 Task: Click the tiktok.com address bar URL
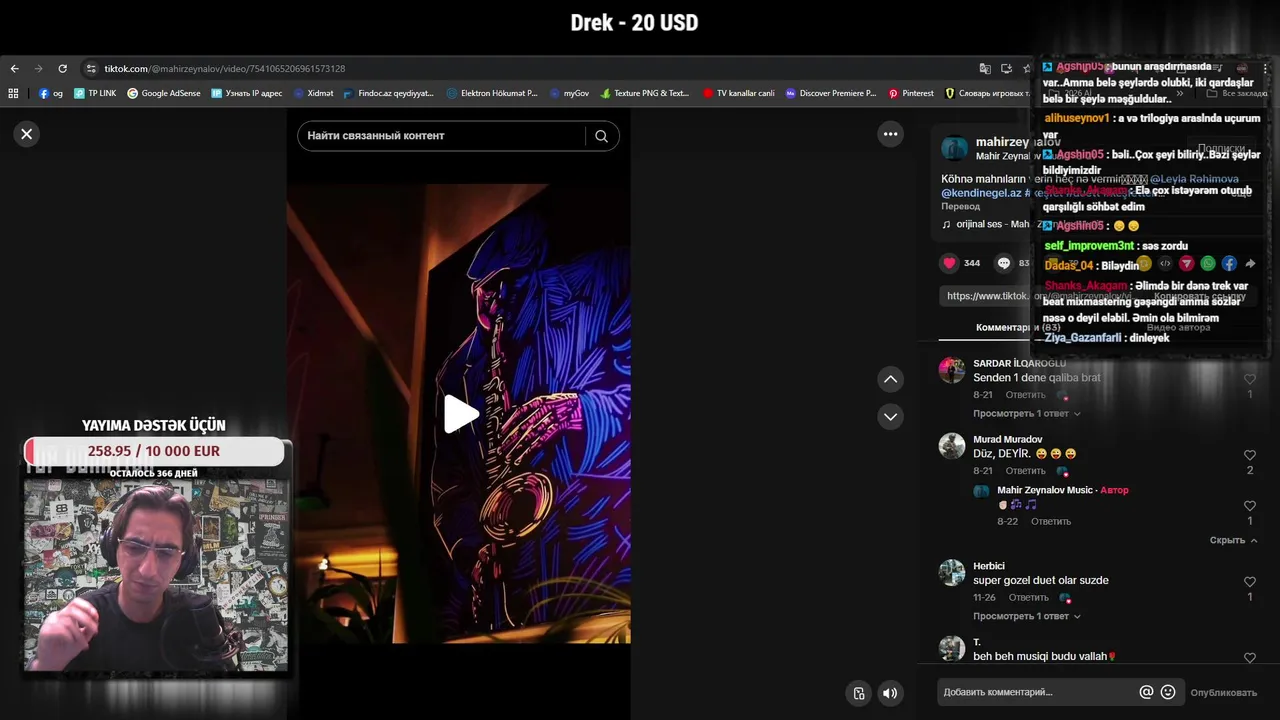(x=225, y=69)
